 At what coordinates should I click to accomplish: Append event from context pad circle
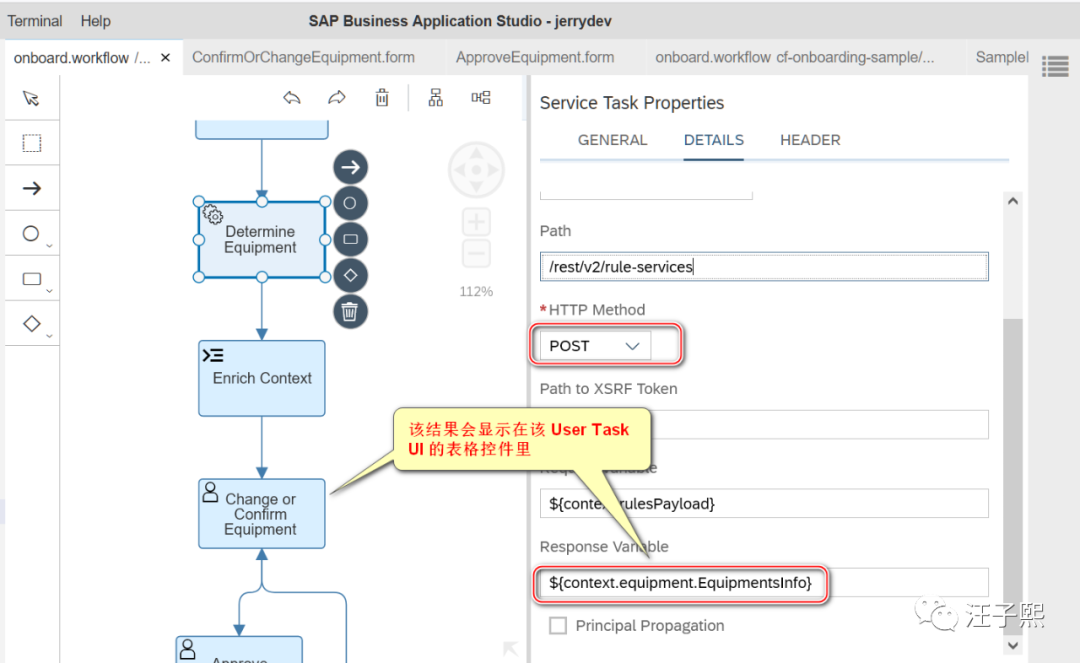(x=350, y=203)
